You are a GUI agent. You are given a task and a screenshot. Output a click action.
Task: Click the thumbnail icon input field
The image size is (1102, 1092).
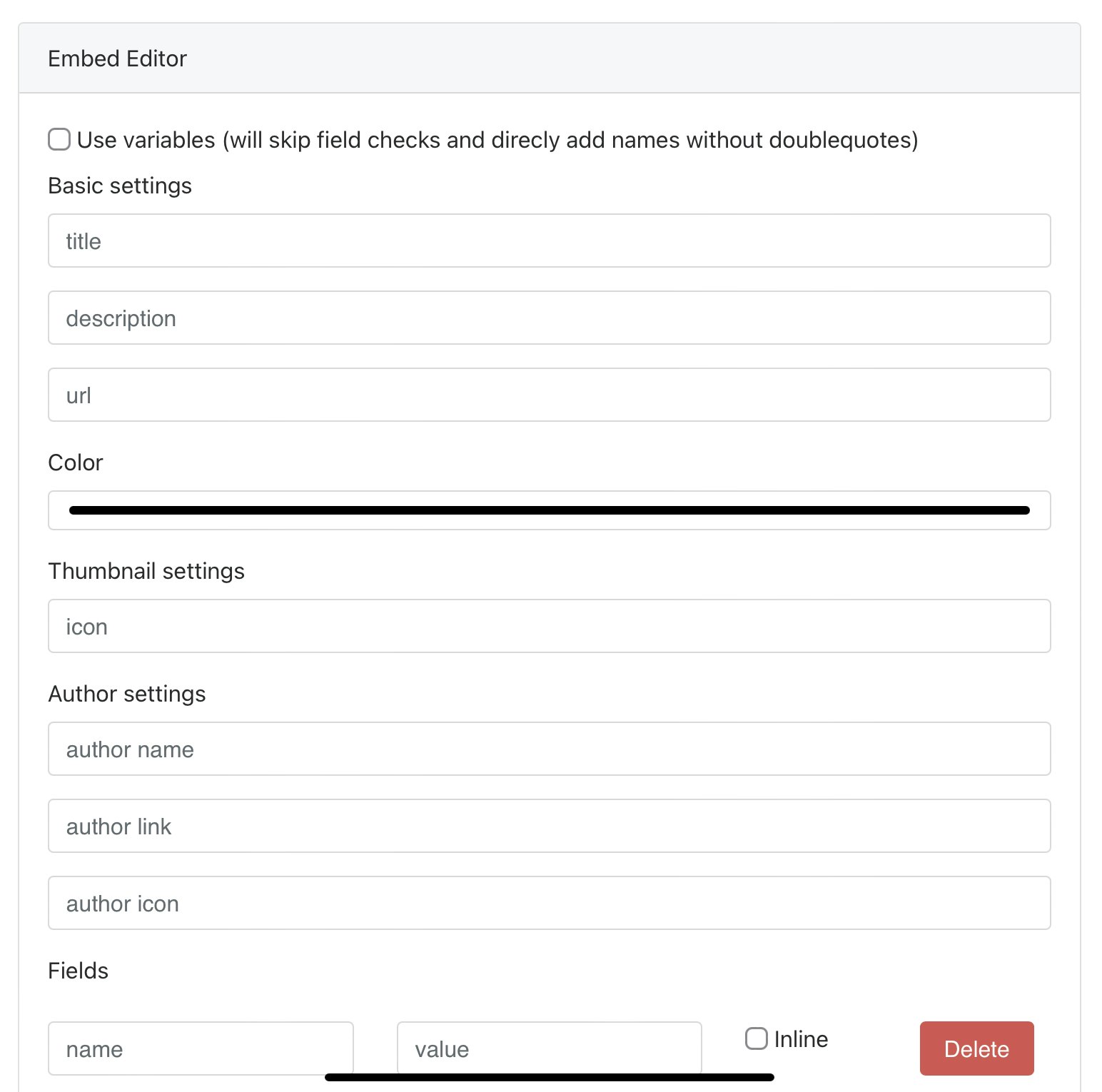coord(549,626)
